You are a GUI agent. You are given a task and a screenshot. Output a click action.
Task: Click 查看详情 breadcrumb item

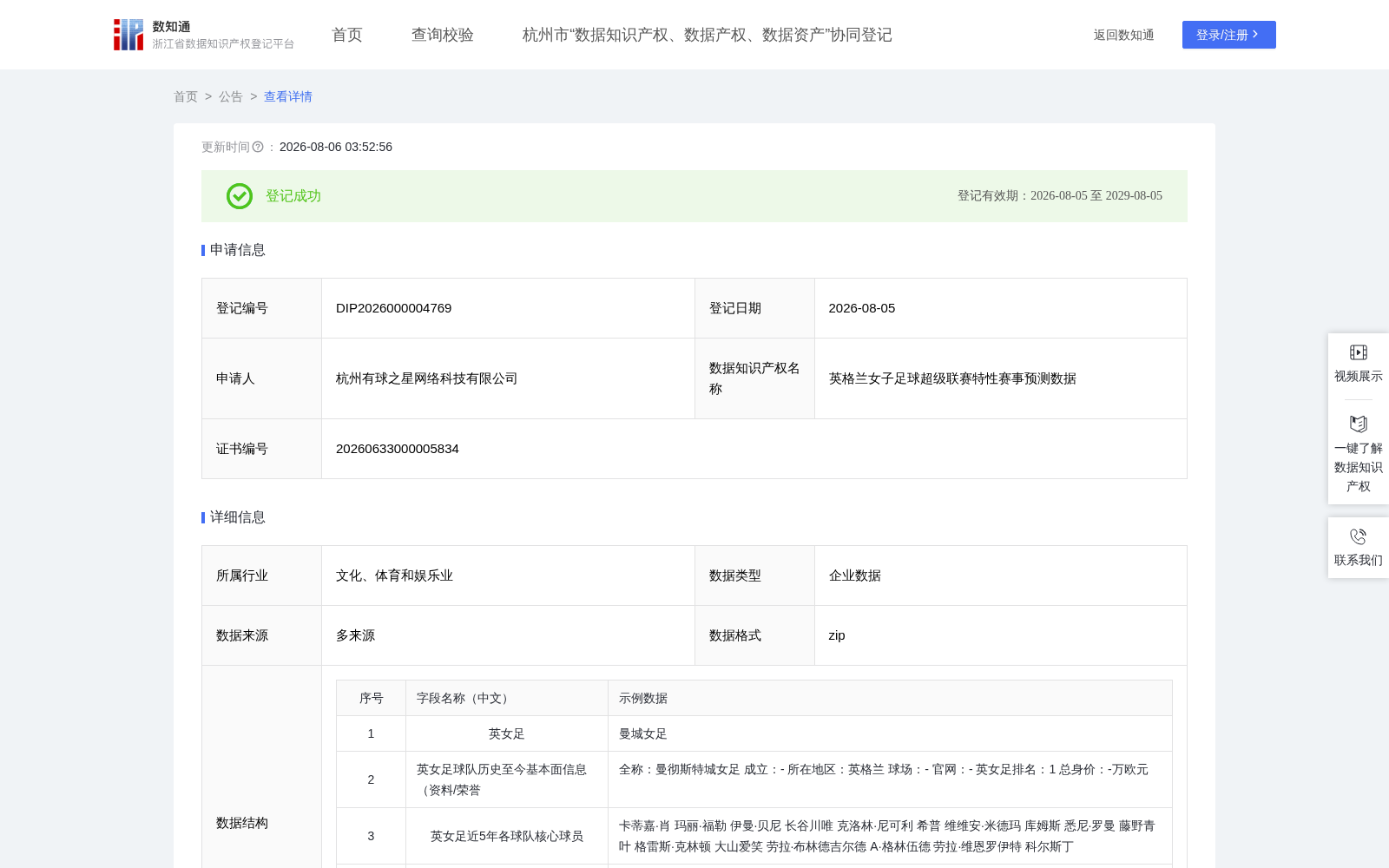click(288, 96)
